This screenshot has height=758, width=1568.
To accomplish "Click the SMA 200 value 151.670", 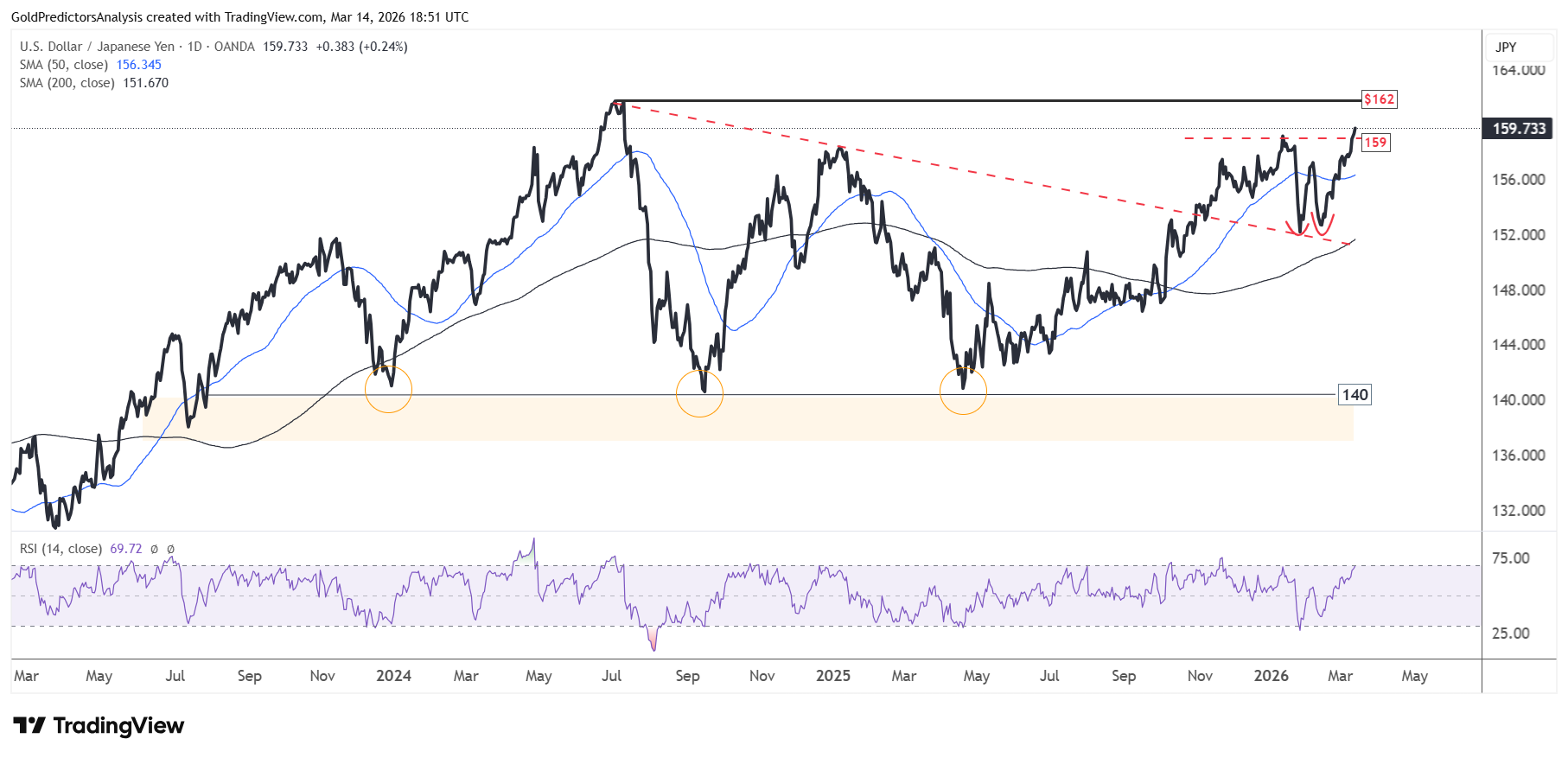I will (146, 83).
